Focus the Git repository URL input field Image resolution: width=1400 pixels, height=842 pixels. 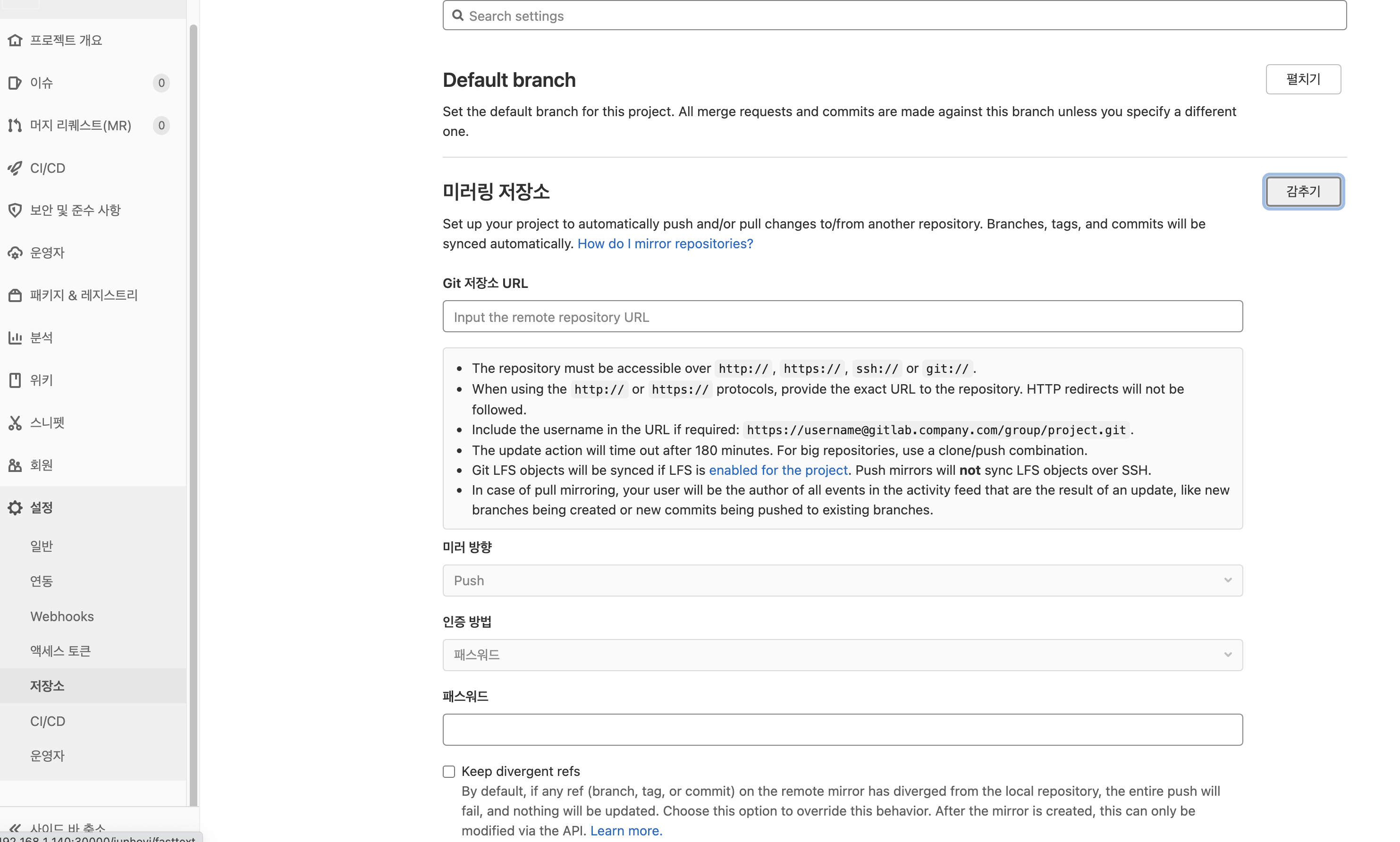843,317
